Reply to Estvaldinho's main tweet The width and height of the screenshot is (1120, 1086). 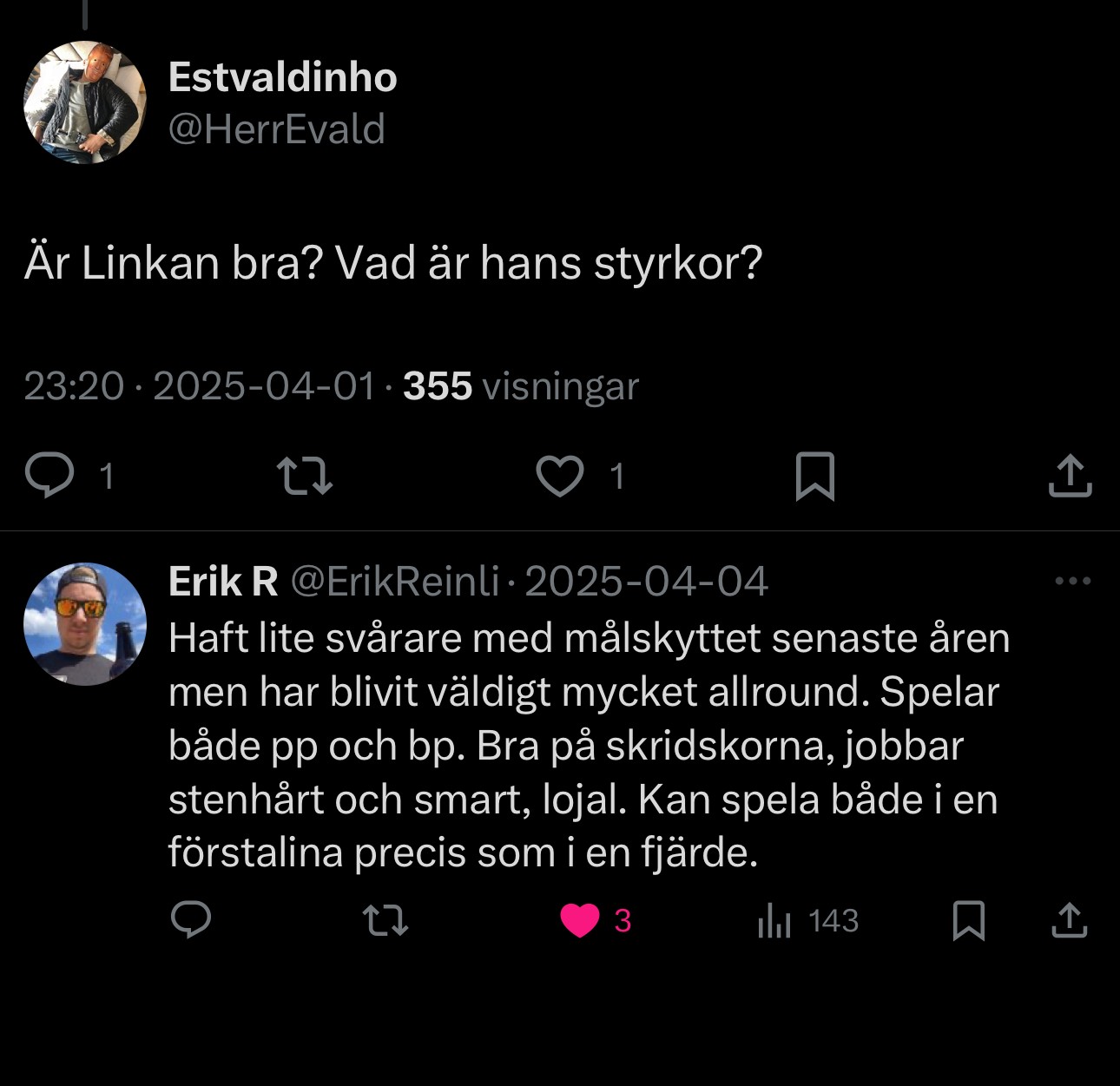click(x=49, y=476)
